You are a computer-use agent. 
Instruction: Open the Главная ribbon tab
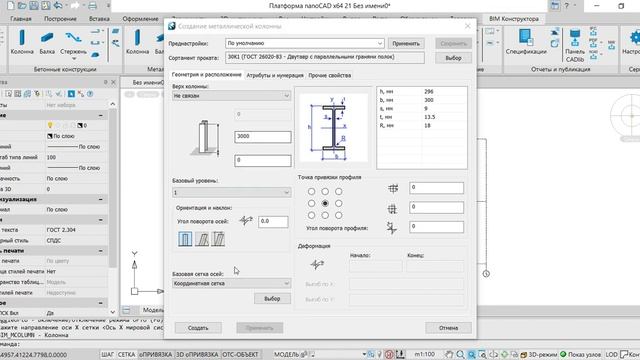(21, 19)
